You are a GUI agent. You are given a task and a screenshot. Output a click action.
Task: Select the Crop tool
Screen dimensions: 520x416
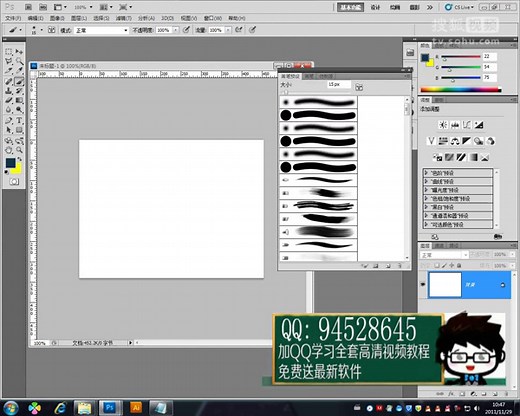[x=9, y=71]
